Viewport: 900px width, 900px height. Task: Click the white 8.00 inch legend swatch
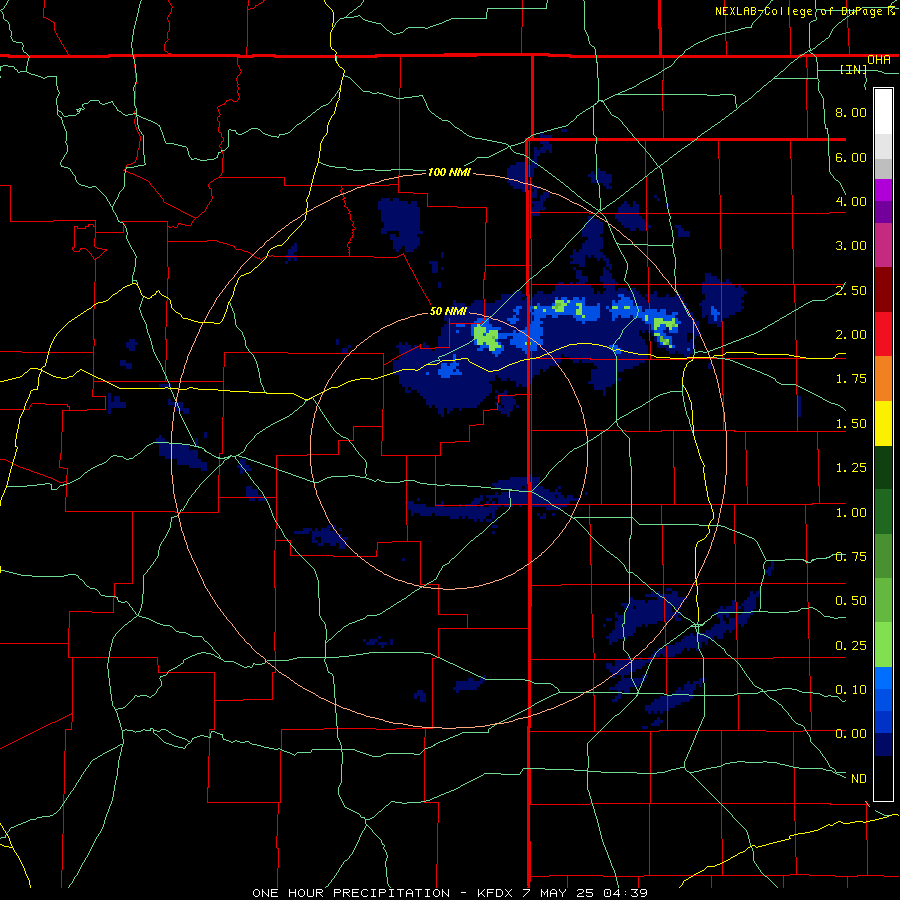(x=883, y=112)
